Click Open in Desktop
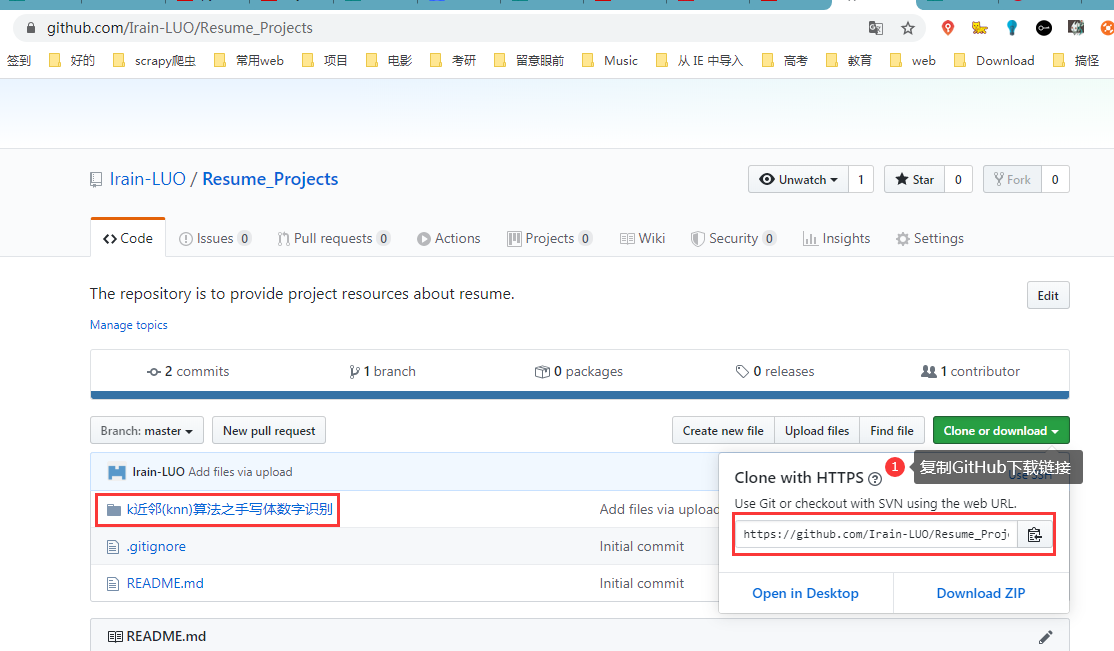The image size is (1114, 651). (x=806, y=593)
